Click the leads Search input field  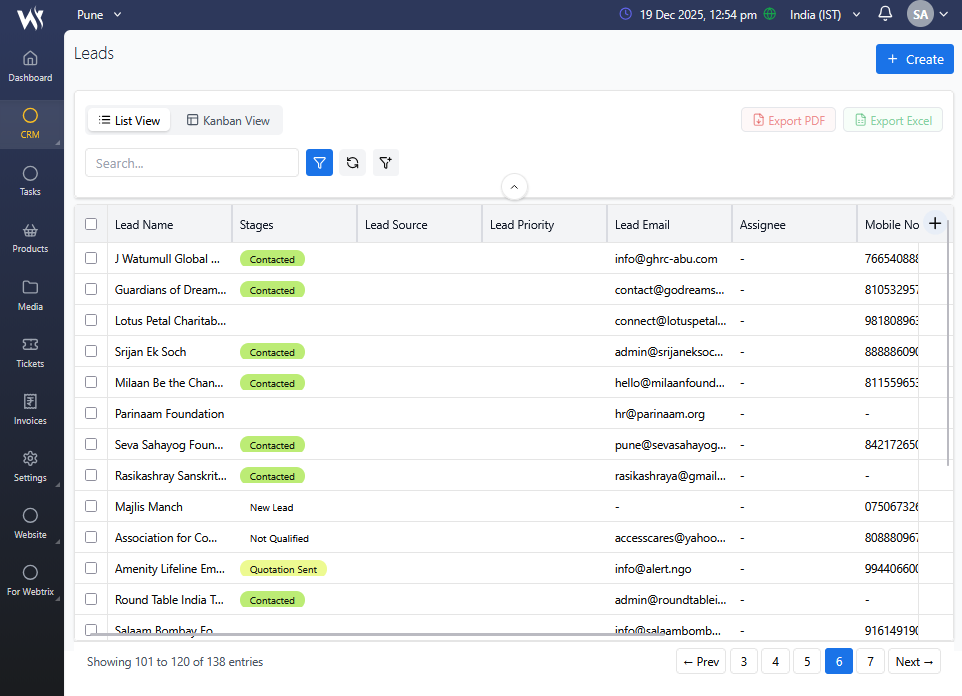(x=192, y=163)
